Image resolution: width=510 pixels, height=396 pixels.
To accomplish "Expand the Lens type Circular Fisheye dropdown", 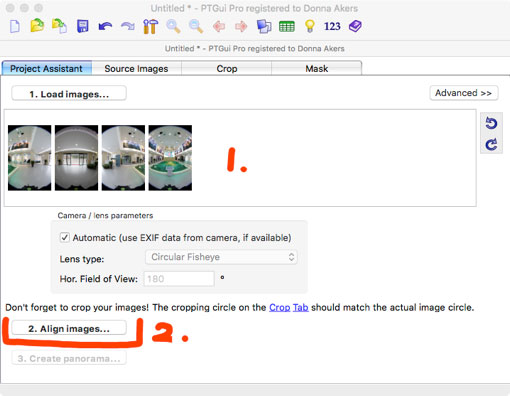I will click(x=221, y=257).
